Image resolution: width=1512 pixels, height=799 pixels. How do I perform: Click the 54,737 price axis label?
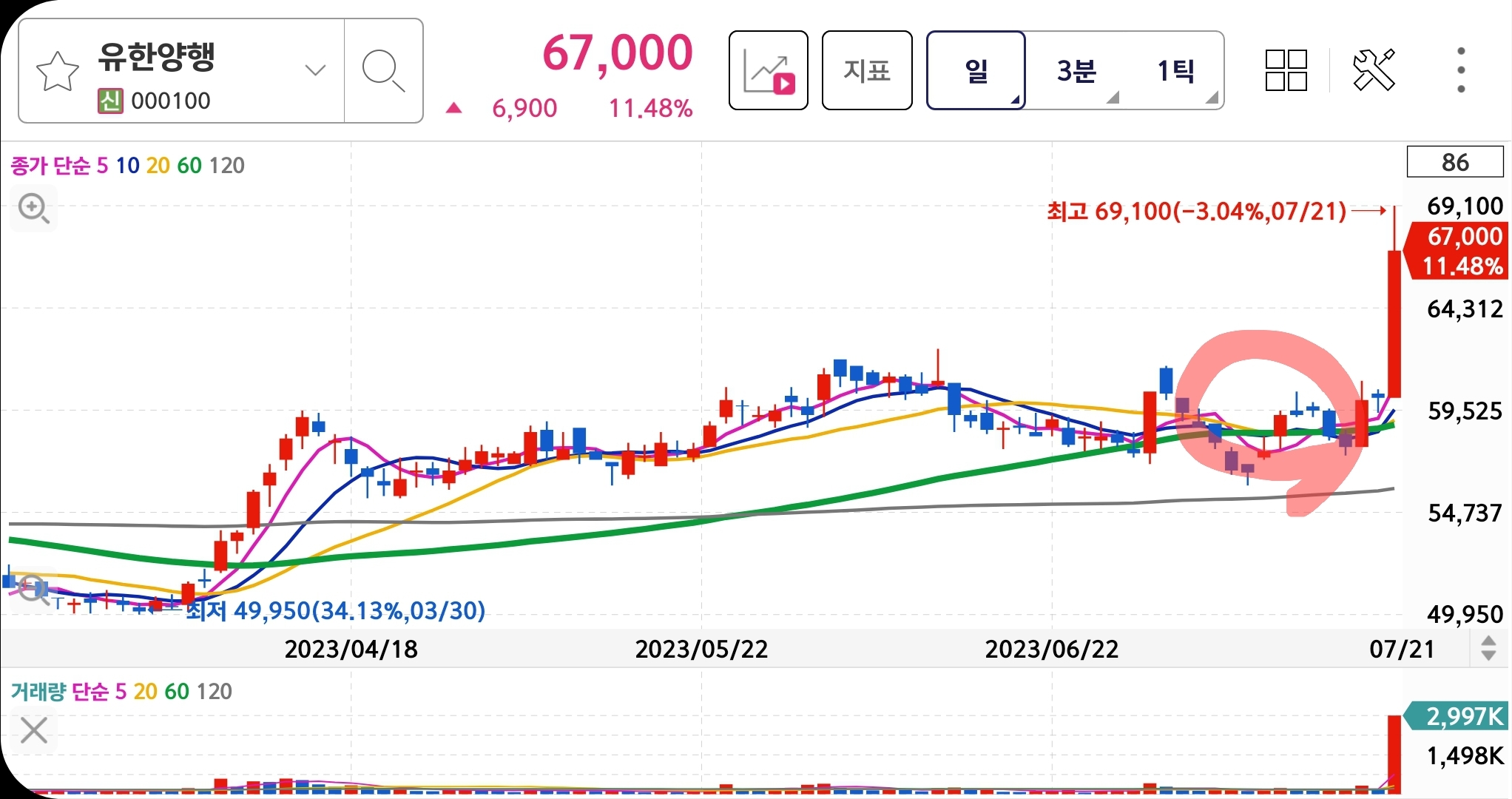pos(1465,513)
